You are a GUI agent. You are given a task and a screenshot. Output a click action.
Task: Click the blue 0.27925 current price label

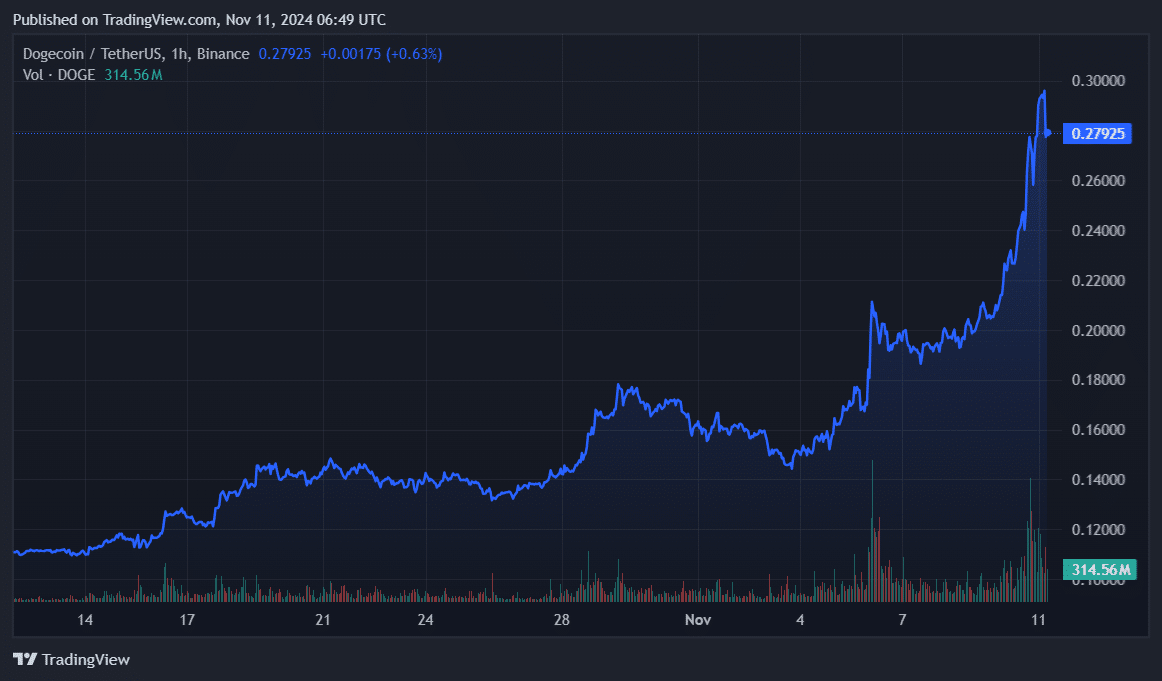coord(1097,133)
